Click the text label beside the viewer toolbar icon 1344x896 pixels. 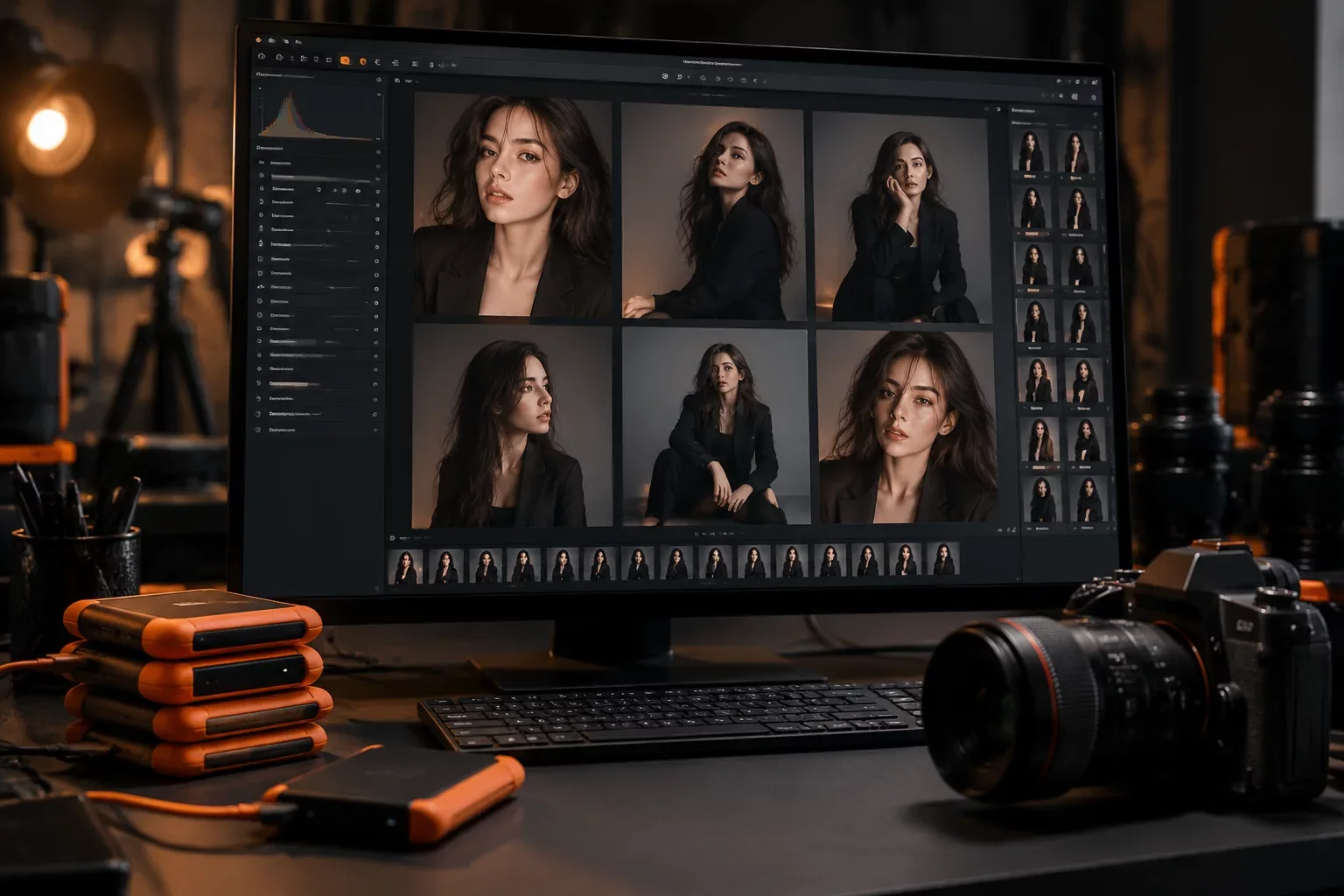pos(409,81)
